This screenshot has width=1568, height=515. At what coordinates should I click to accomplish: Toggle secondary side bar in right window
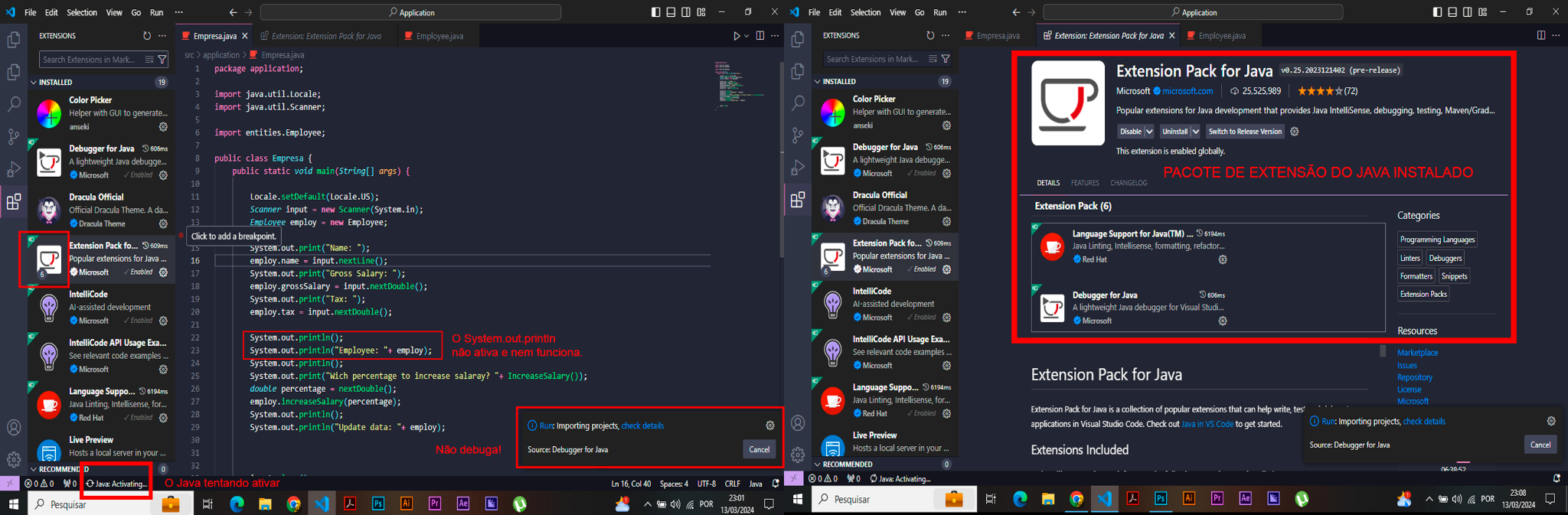[x=1468, y=12]
